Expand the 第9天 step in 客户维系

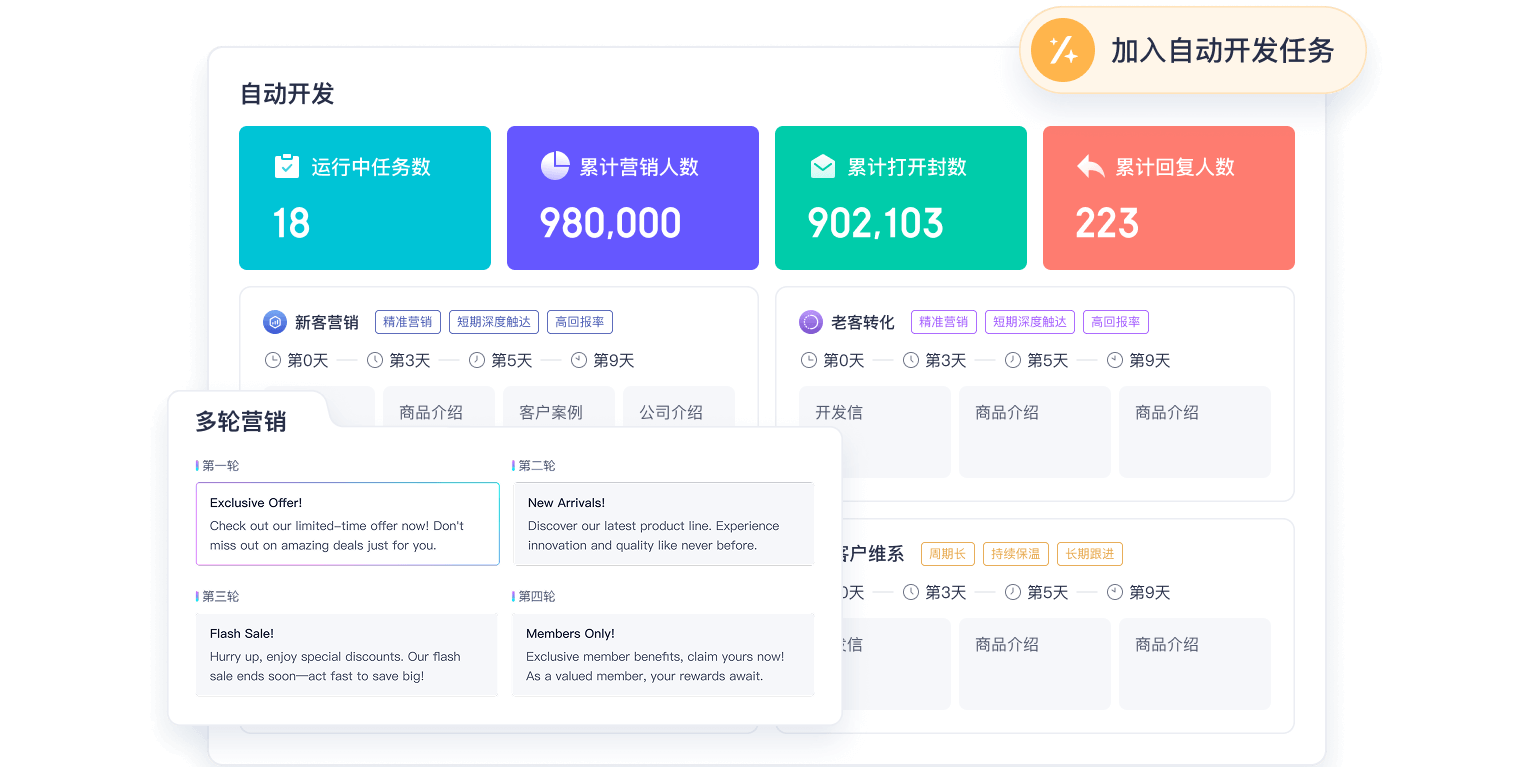point(1149,592)
